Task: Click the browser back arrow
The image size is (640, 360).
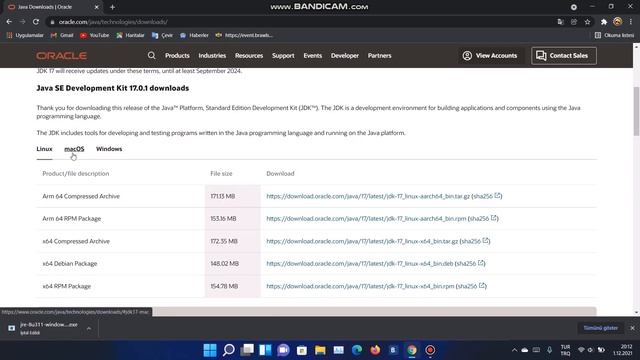Action: 9,22
